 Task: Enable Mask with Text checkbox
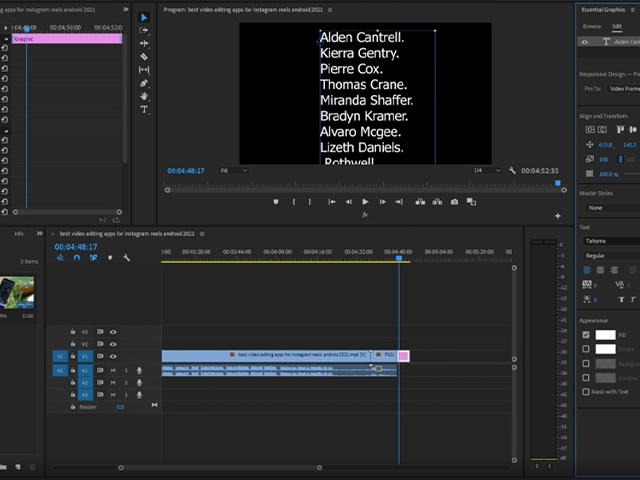click(x=586, y=392)
